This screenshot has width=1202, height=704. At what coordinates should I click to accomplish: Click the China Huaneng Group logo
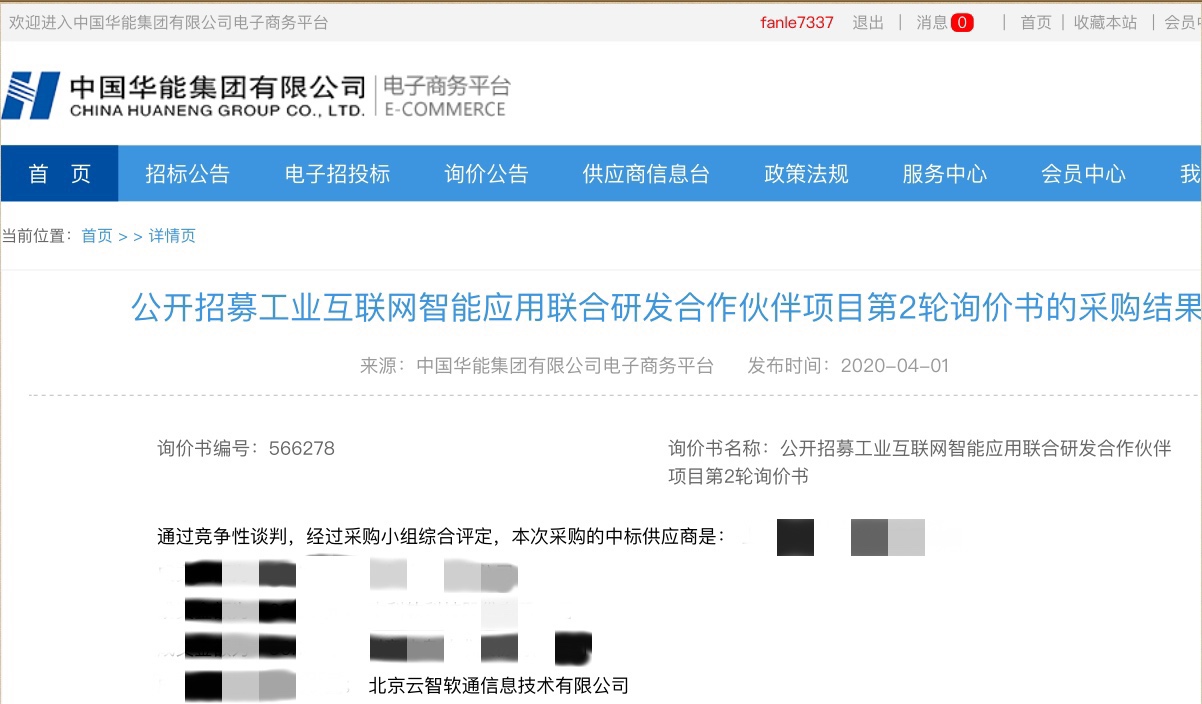184,95
